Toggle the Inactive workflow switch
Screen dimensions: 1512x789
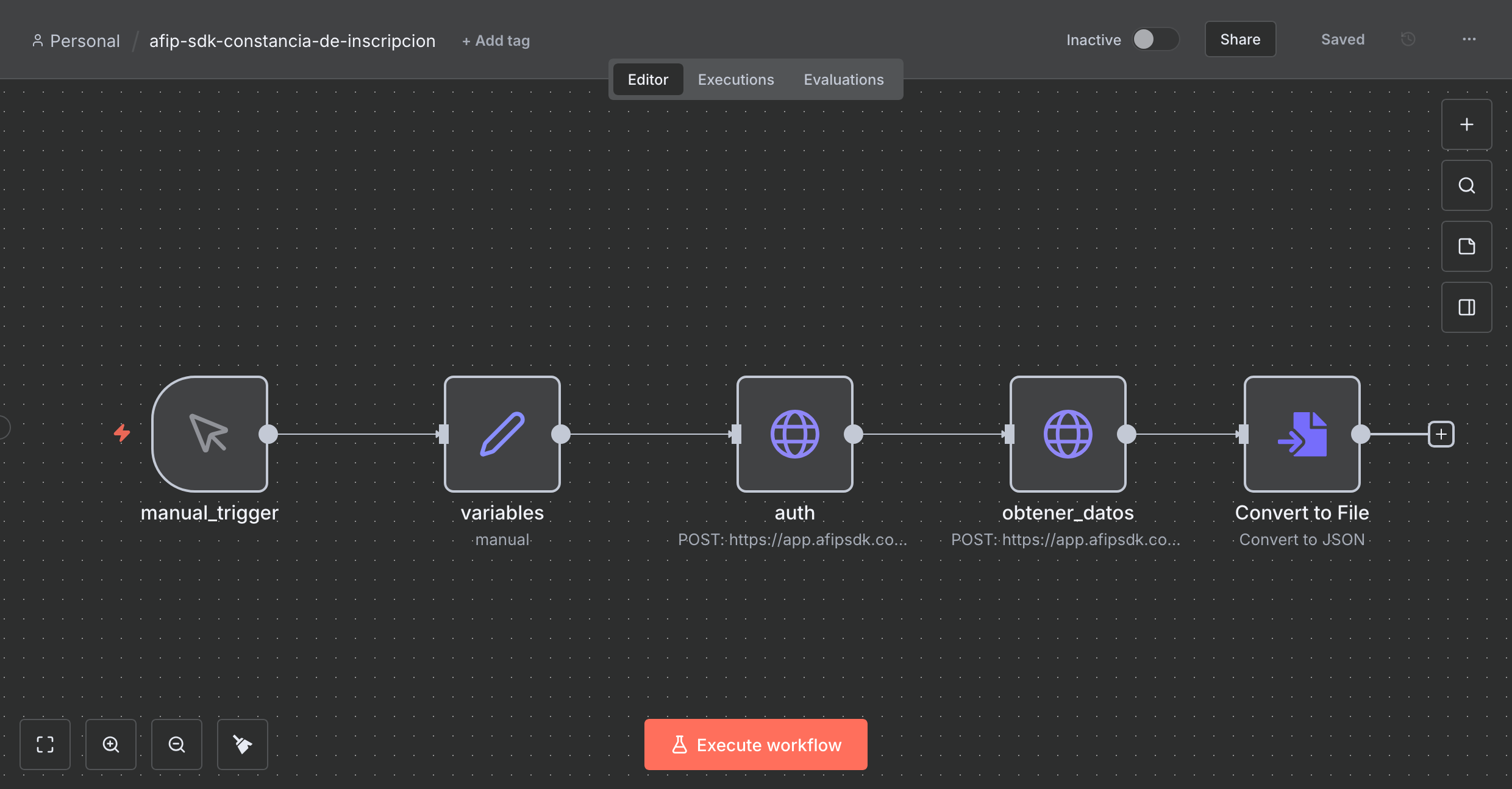1155,40
